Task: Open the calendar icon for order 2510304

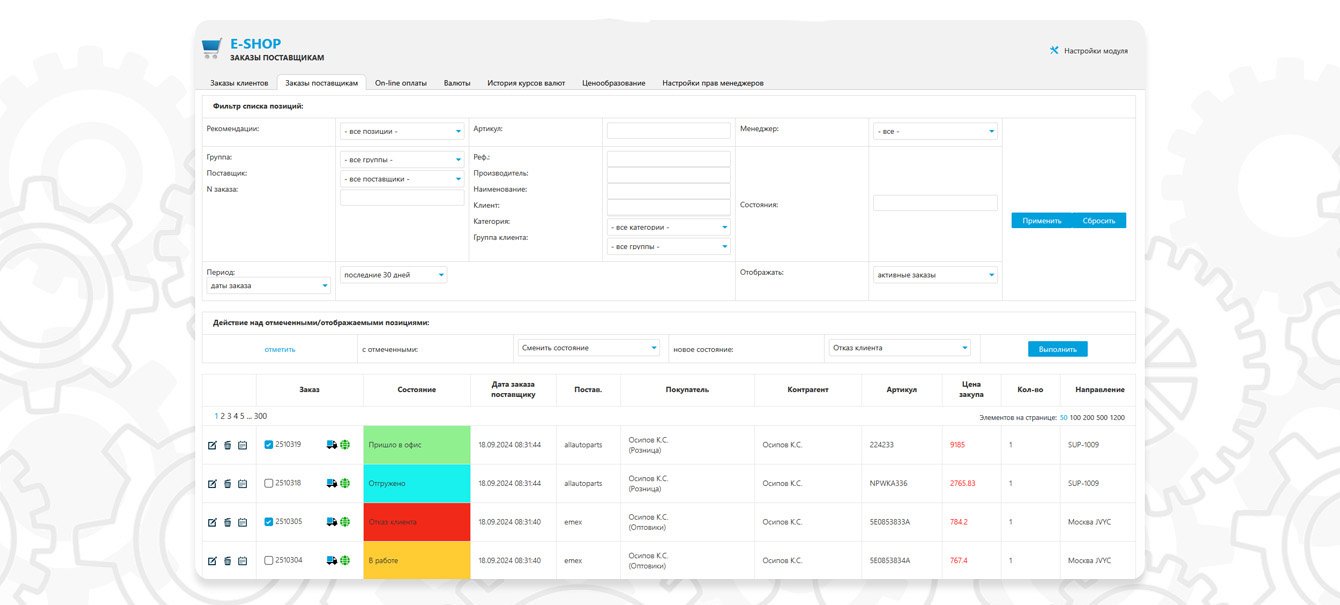Action: click(242, 560)
